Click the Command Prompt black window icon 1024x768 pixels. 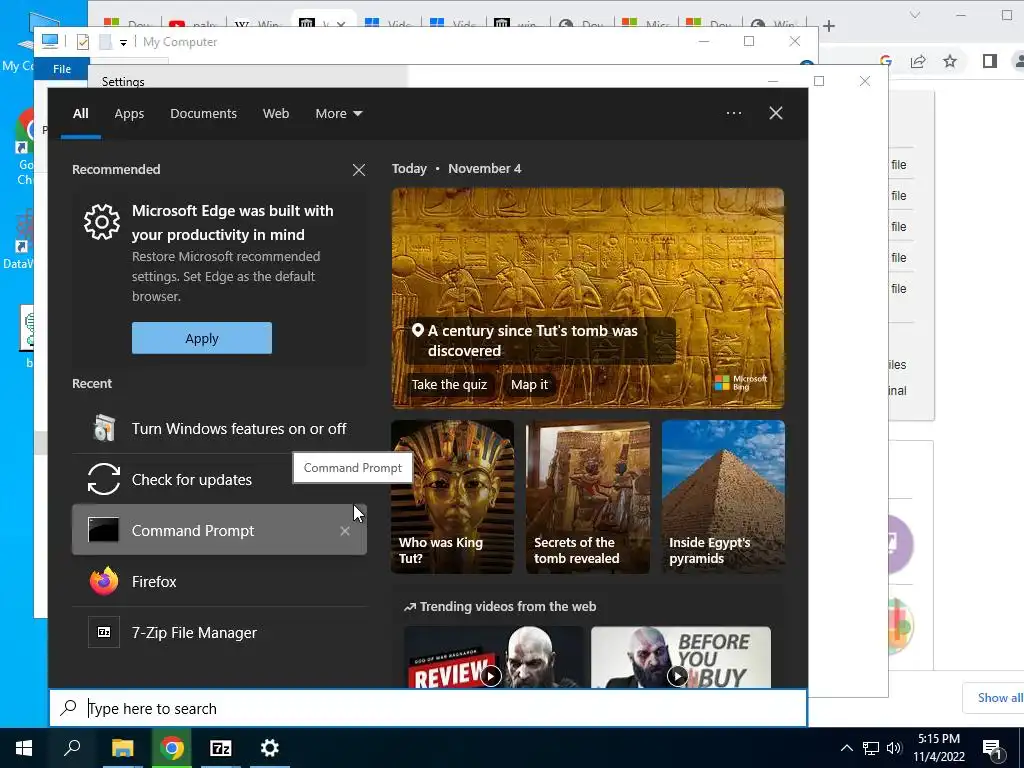point(104,530)
